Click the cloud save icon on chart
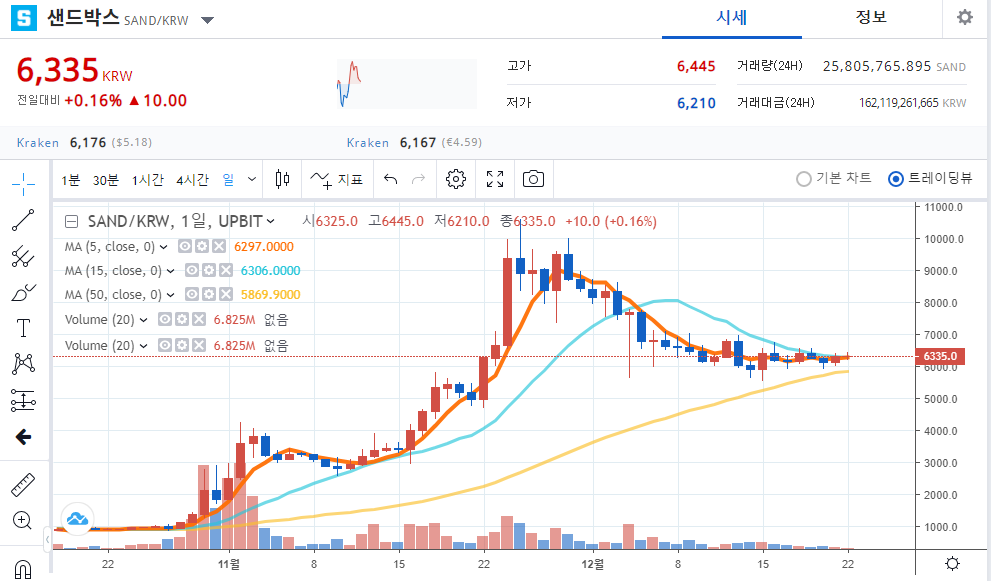 pyautogui.click(x=78, y=519)
